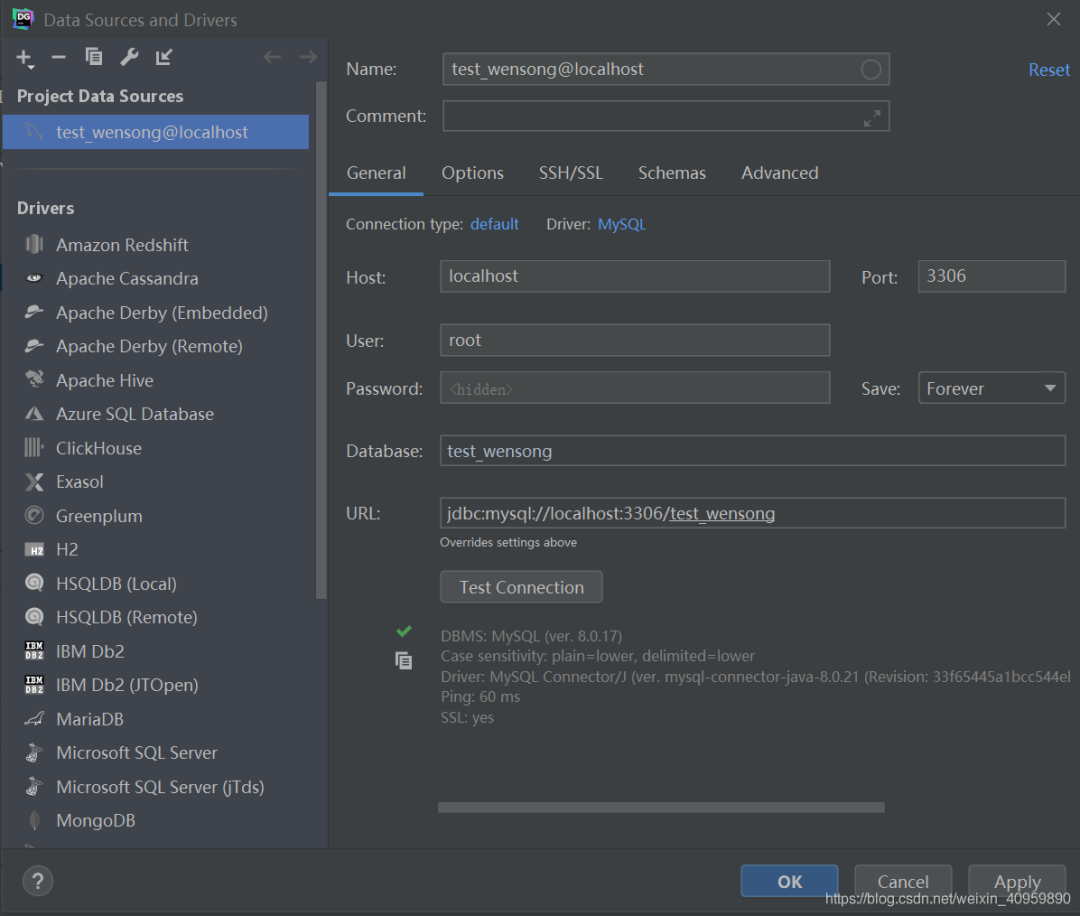Click the Host input field
Image resolution: width=1080 pixels, height=916 pixels.
pos(634,276)
